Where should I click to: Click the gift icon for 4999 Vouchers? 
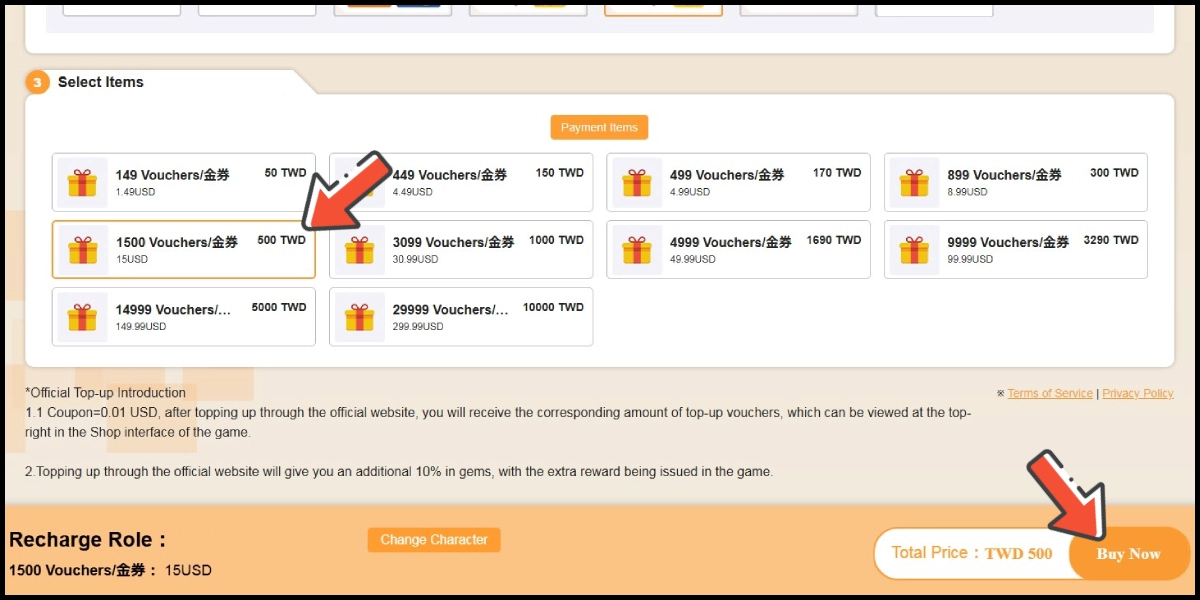[x=637, y=250]
